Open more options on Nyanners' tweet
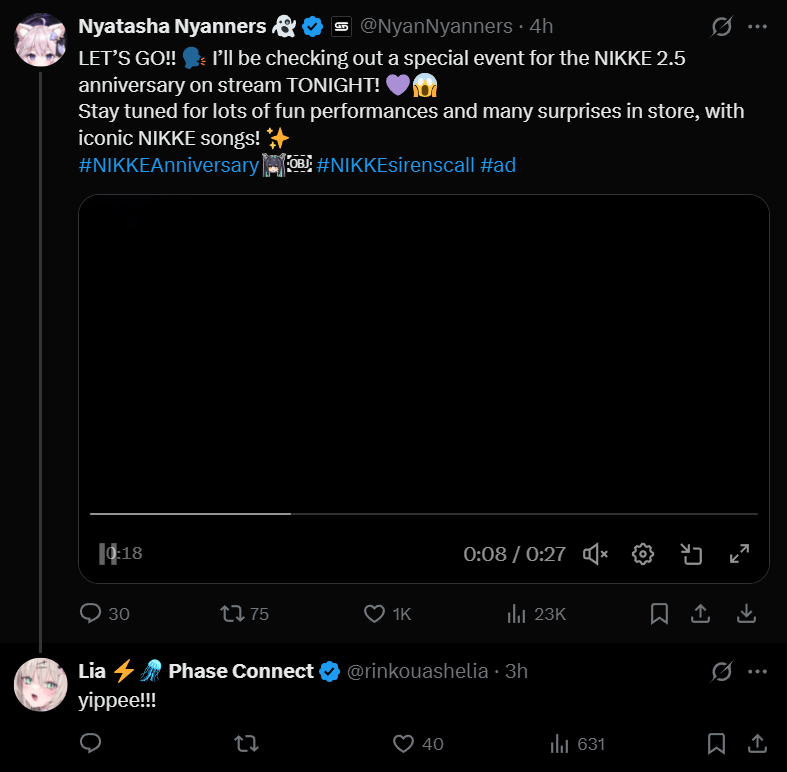Image resolution: width=787 pixels, height=772 pixels. pyautogui.click(x=757, y=26)
